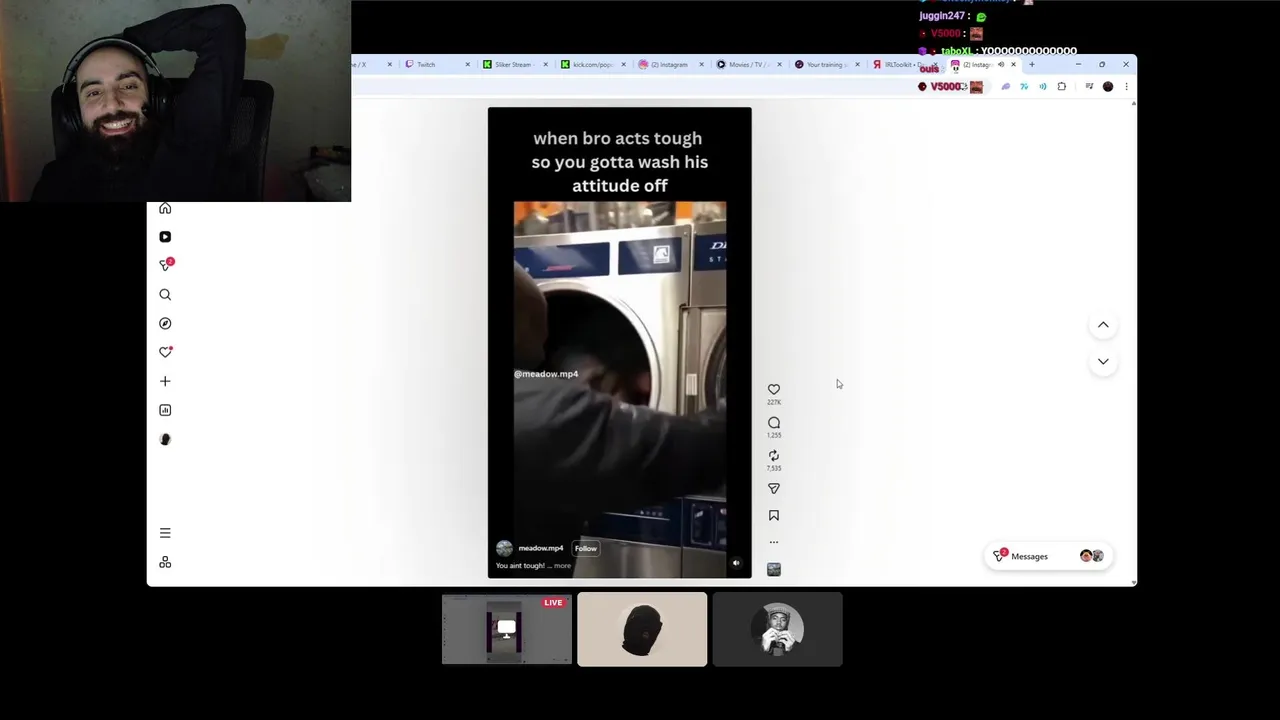This screenshot has height=720, width=1280.
Task: Go to the previous reel with up chevron
Action: 1103,325
